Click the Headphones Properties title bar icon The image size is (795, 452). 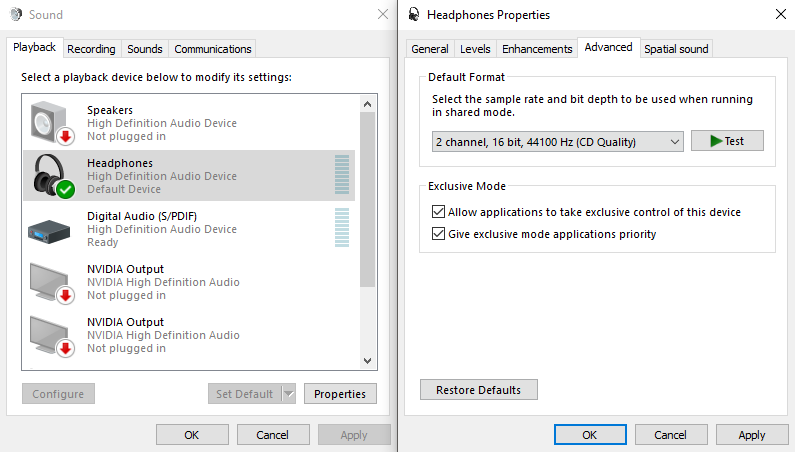[414, 14]
